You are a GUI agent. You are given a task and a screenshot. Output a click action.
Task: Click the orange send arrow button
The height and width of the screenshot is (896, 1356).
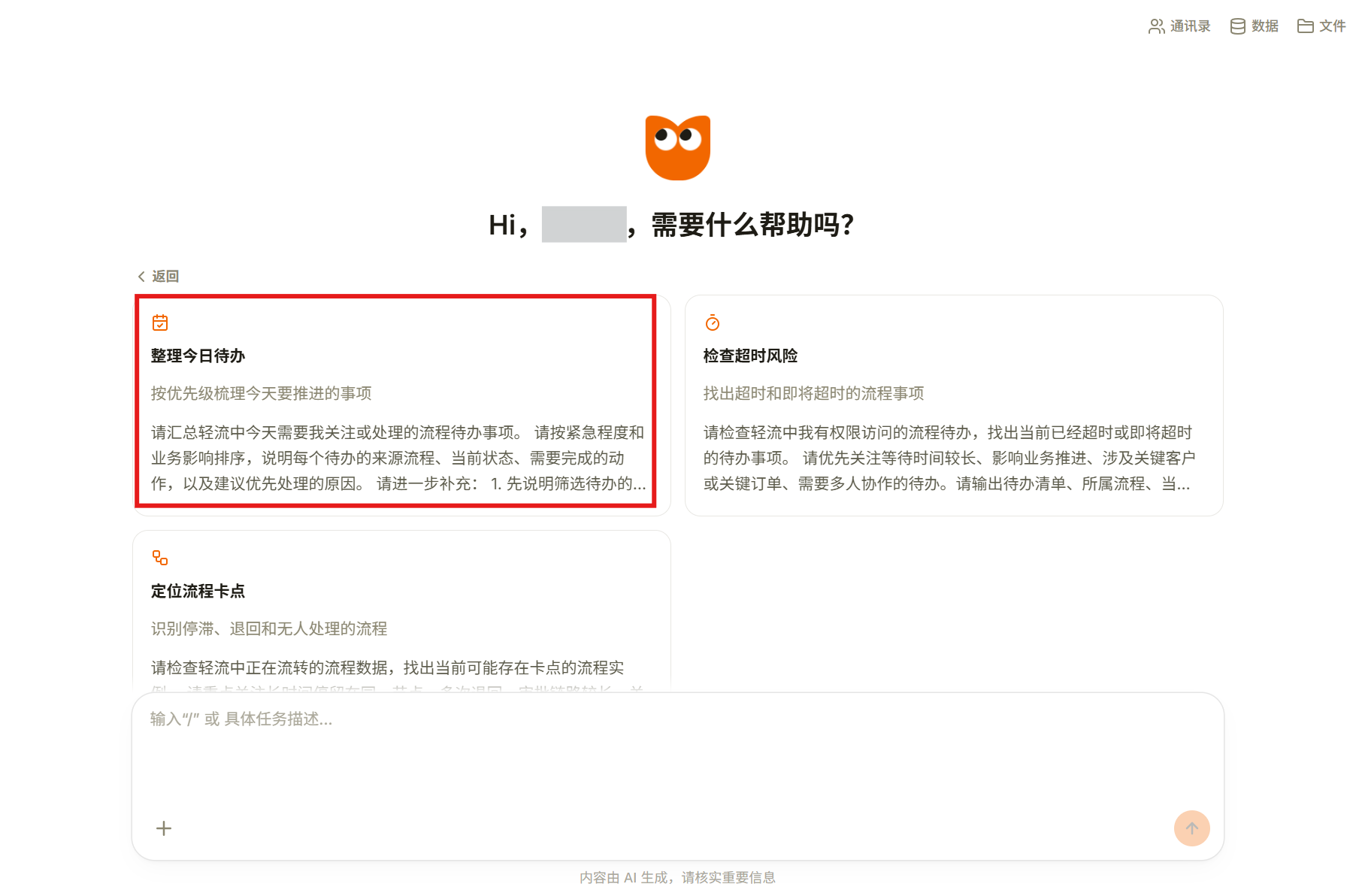tap(1192, 828)
